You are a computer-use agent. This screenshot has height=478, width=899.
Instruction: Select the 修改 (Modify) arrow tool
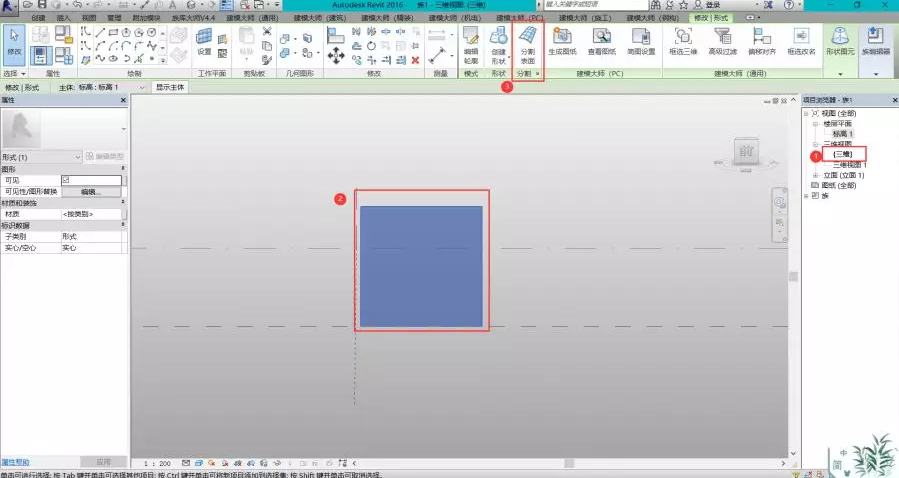tap(14, 45)
